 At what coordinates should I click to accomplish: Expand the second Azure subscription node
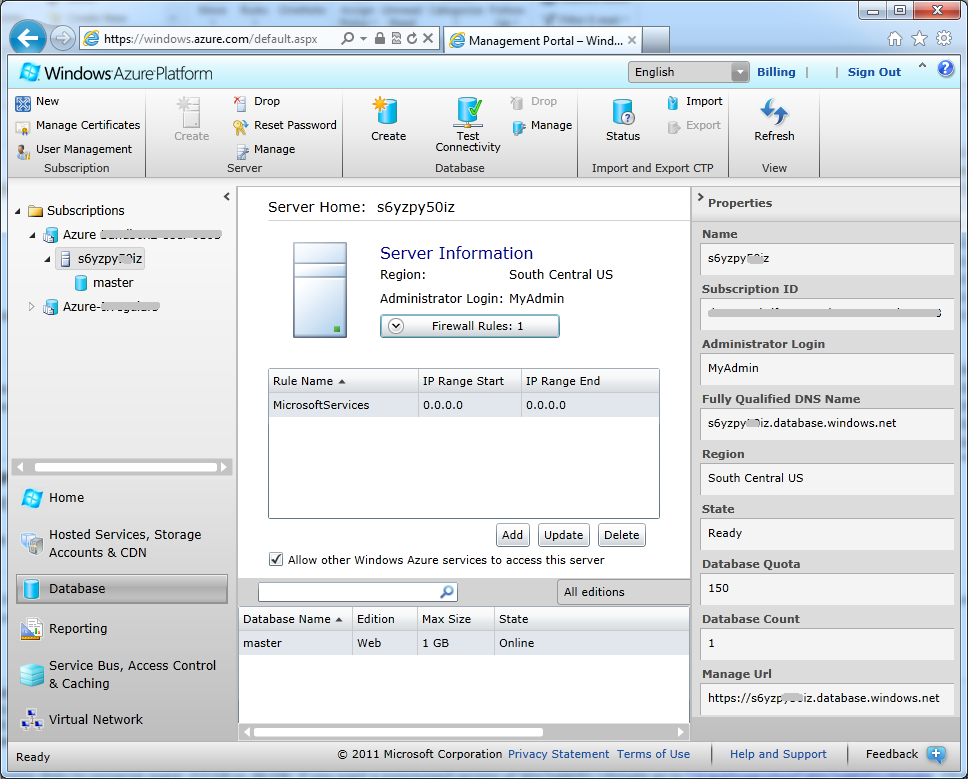pos(31,306)
